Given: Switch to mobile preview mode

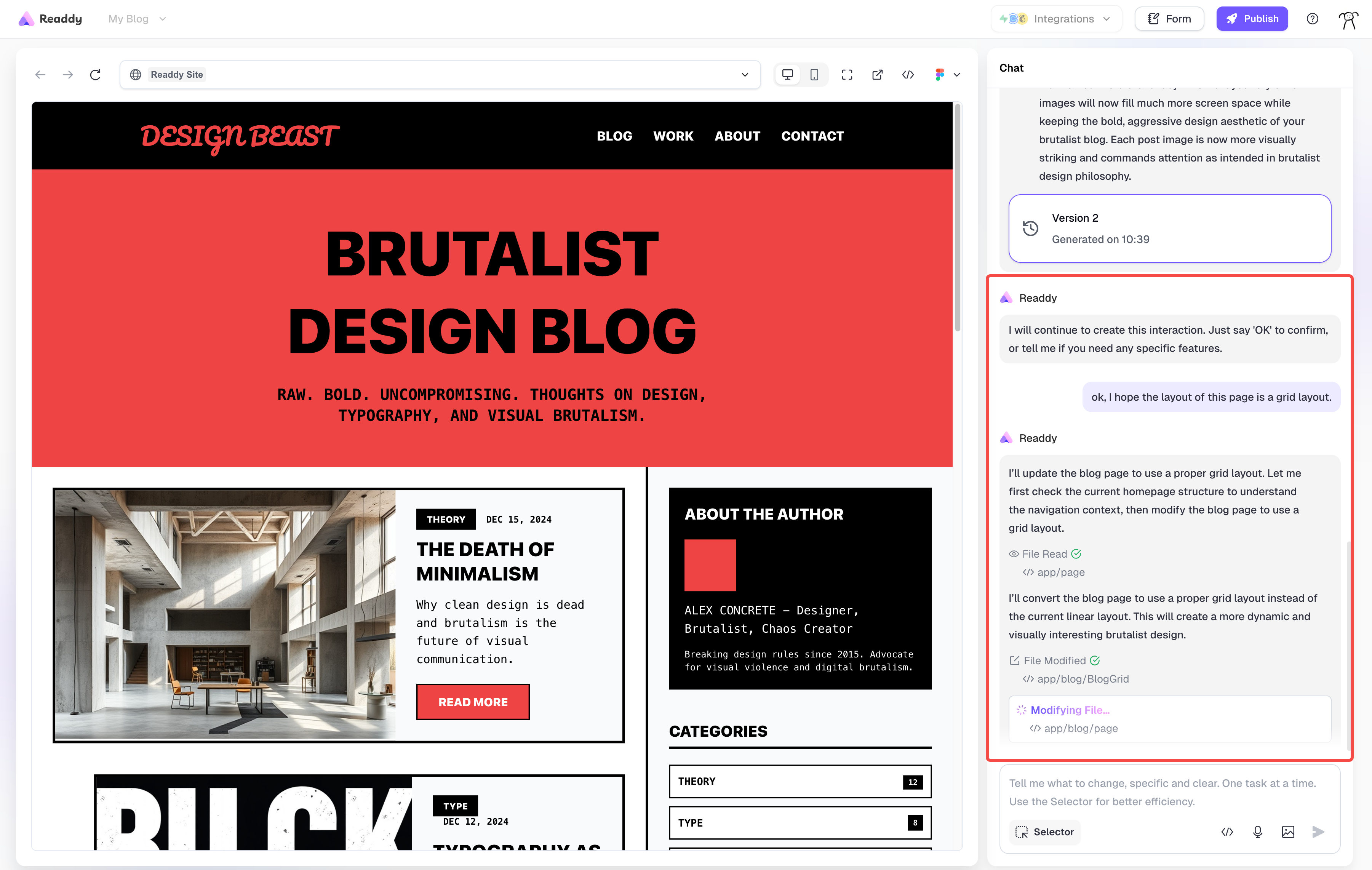Looking at the screenshot, I should point(814,75).
